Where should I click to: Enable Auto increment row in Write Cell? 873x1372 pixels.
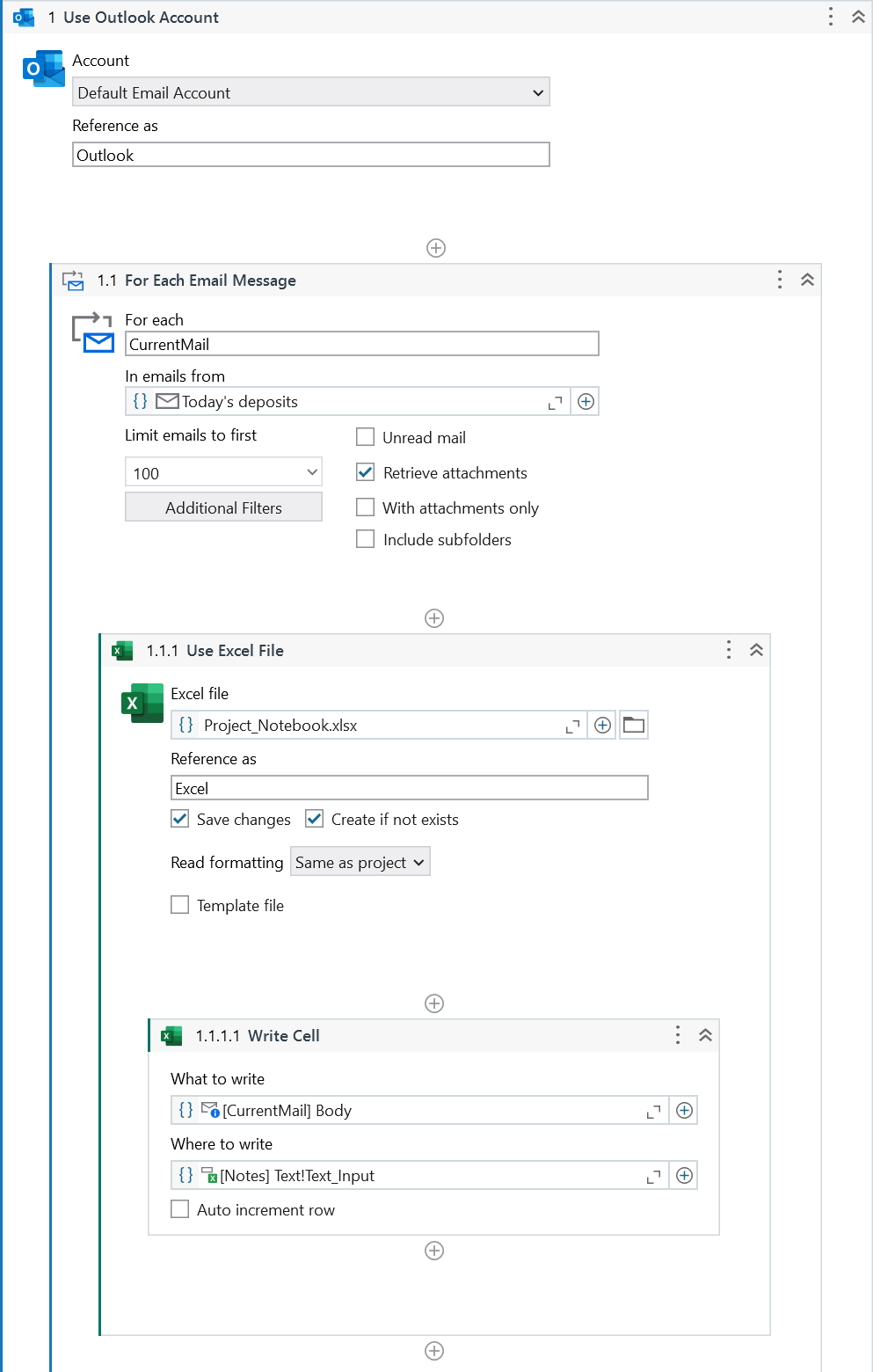(179, 1209)
